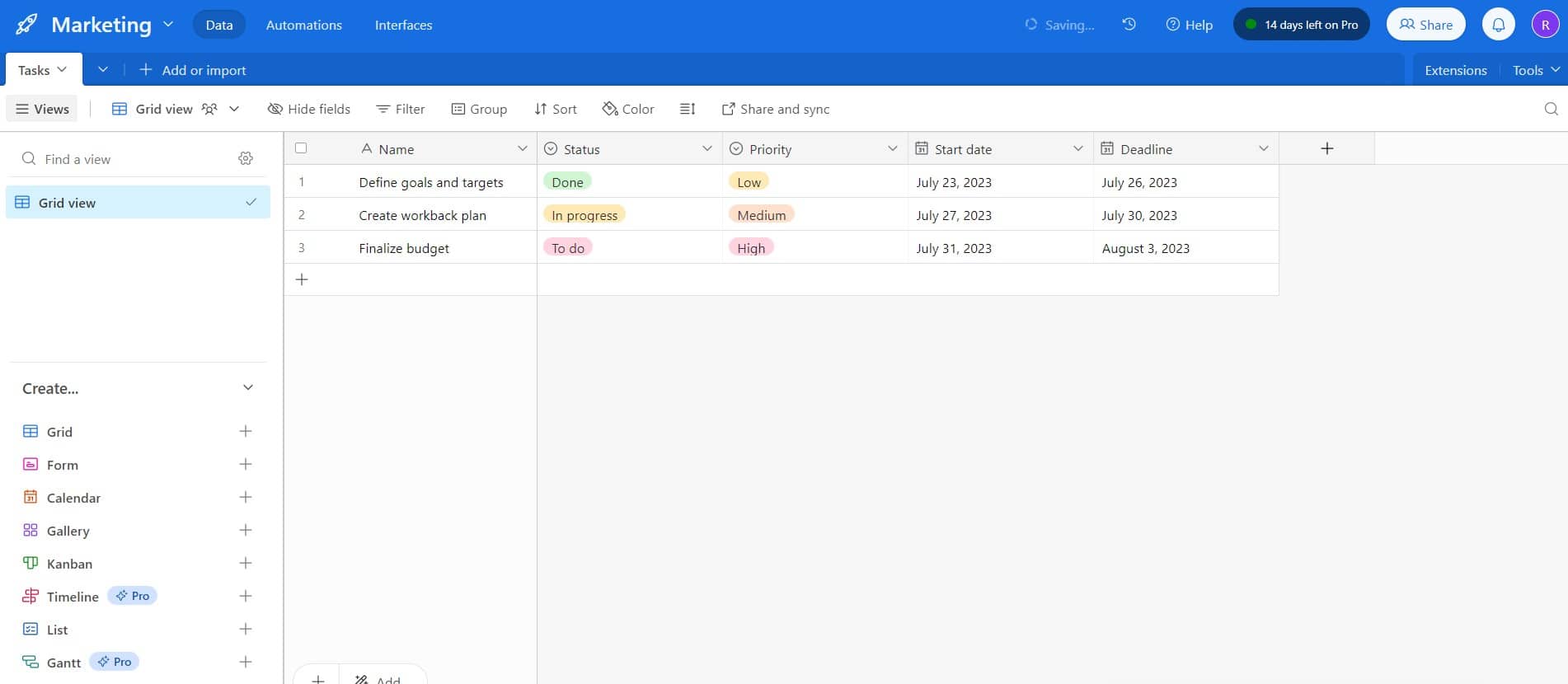Viewport: 1568px width, 684px height.
Task: Click the search magnifier icon
Action: coord(1551,109)
